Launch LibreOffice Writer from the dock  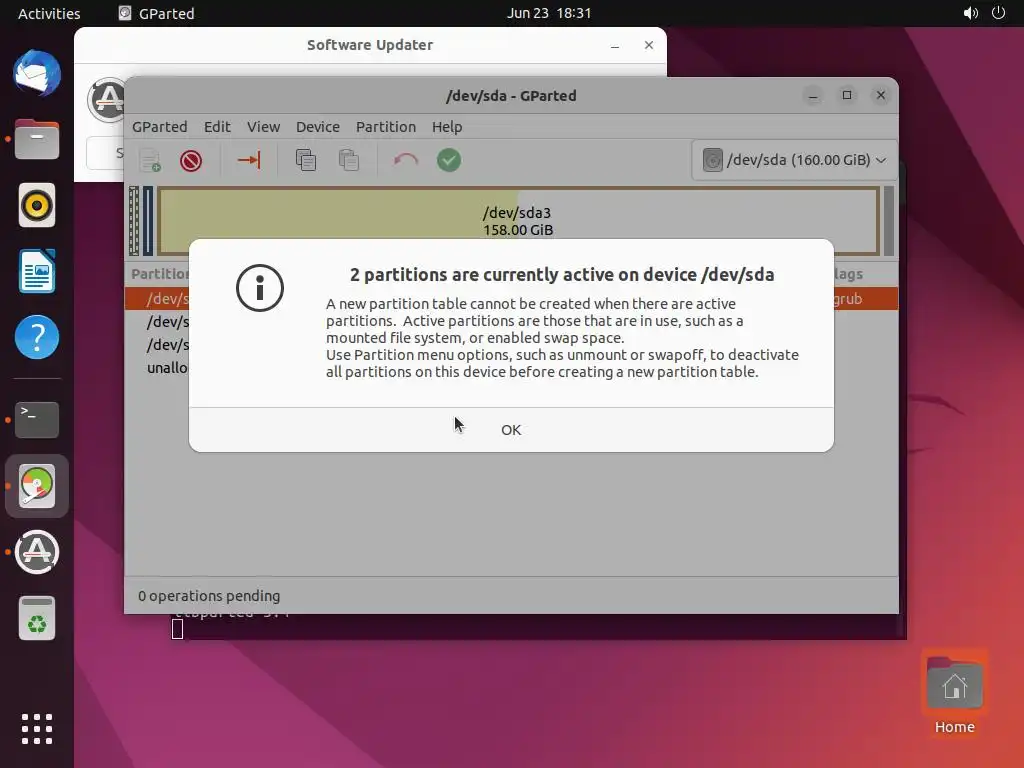(x=37, y=271)
